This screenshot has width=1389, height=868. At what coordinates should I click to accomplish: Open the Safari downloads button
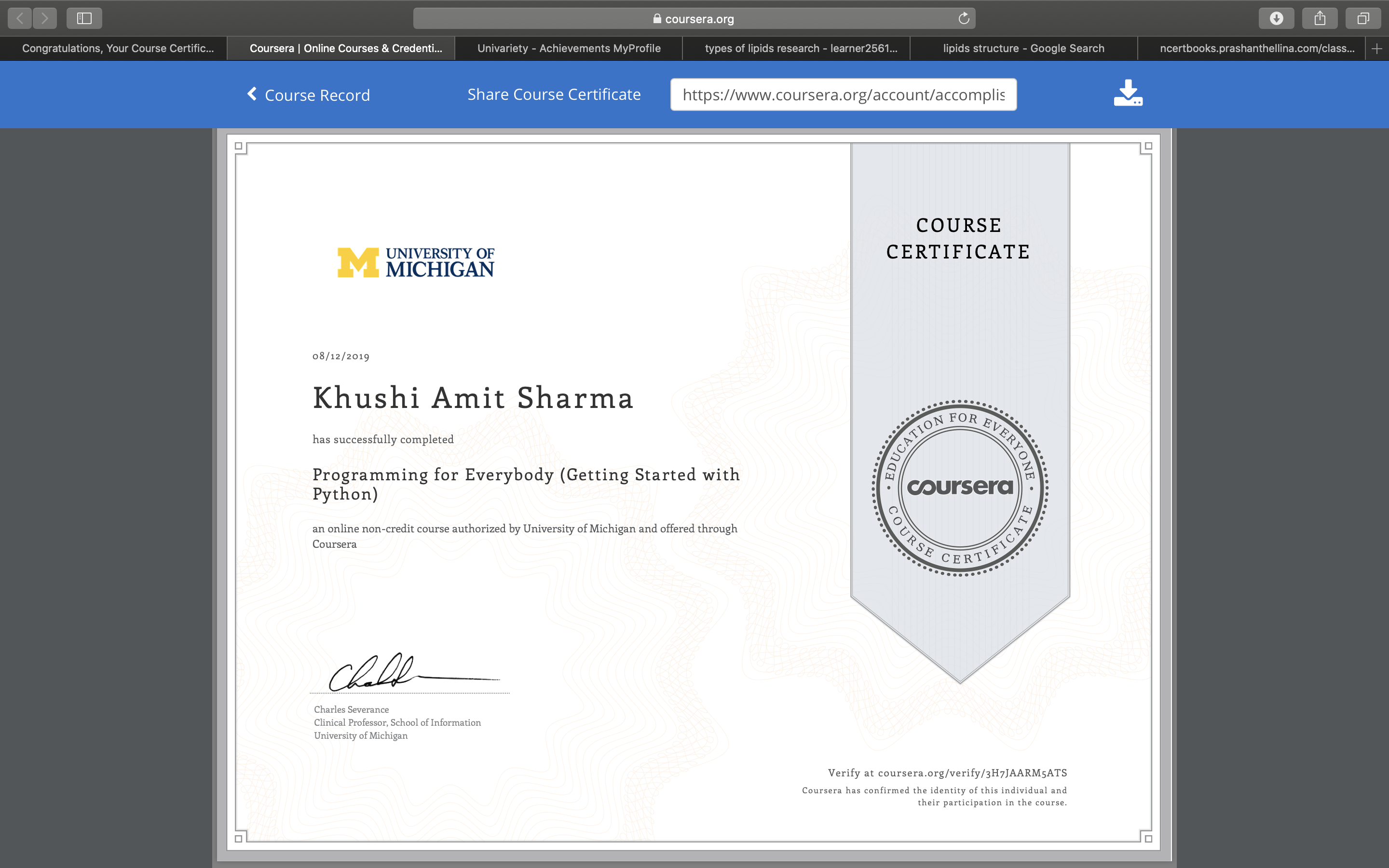pyautogui.click(x=1276, y=18)
